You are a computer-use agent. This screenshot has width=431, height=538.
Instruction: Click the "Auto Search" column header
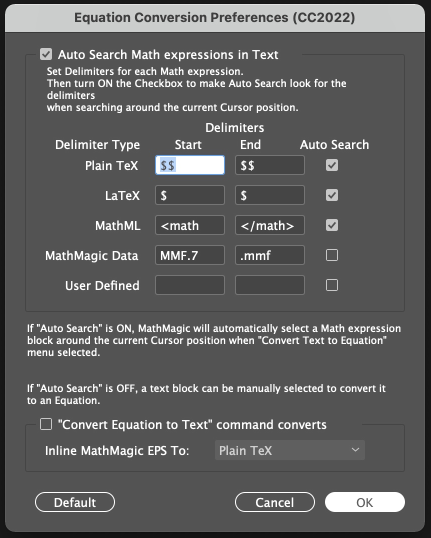tap(335, 144)
